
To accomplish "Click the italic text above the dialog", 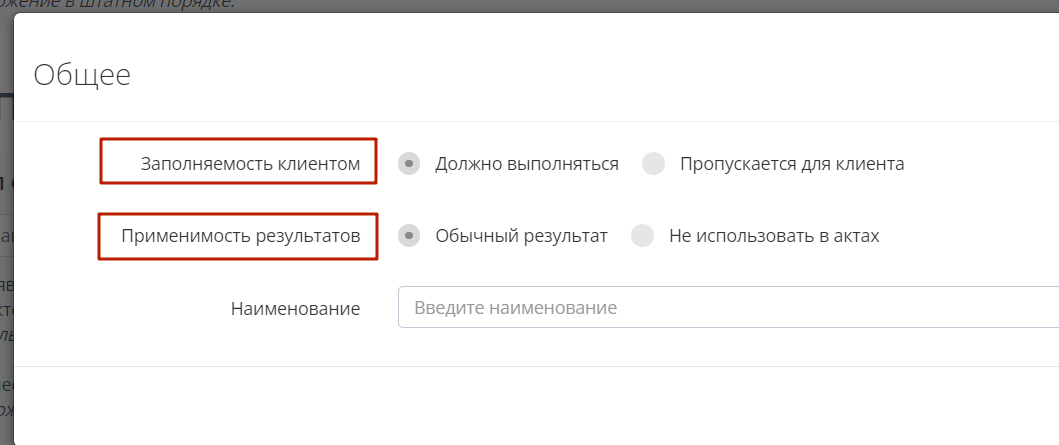I will tap(120, 5).
